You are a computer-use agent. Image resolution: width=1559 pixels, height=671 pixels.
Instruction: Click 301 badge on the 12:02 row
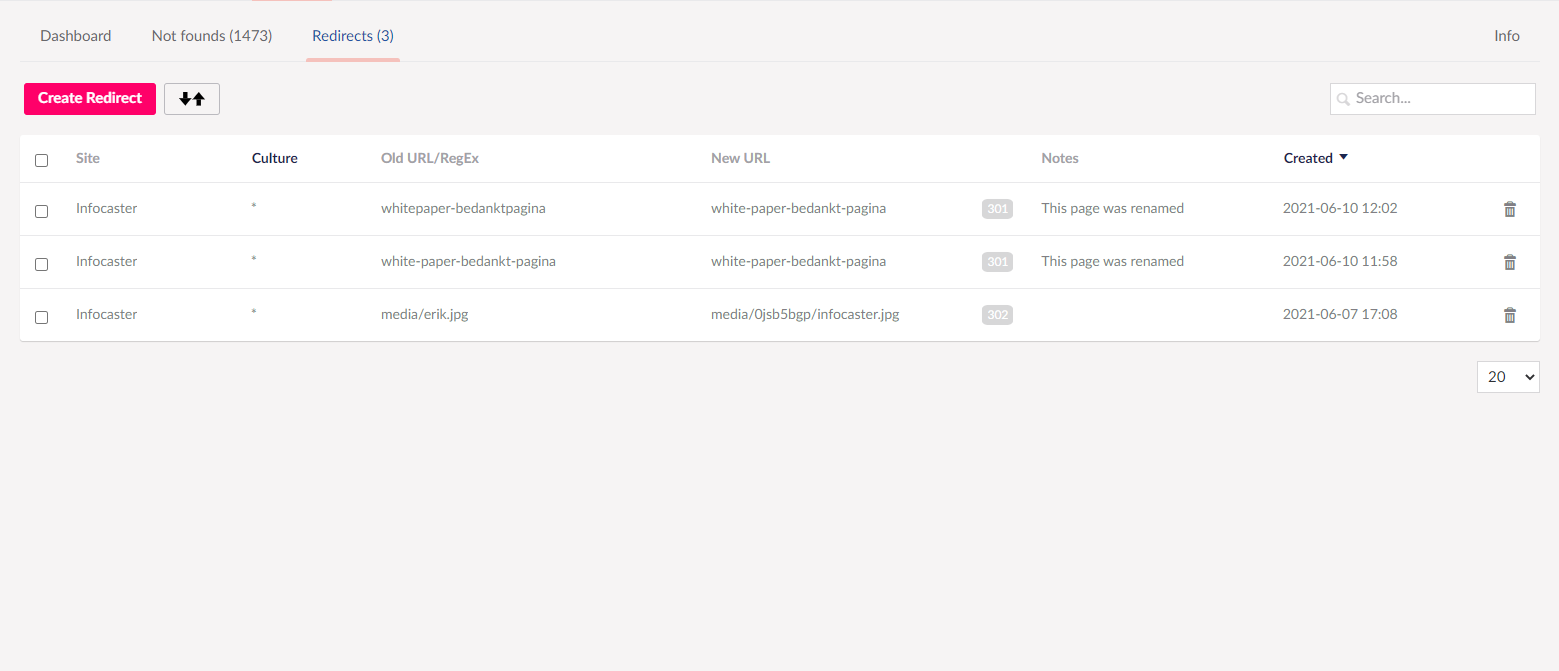click(997, 209)
